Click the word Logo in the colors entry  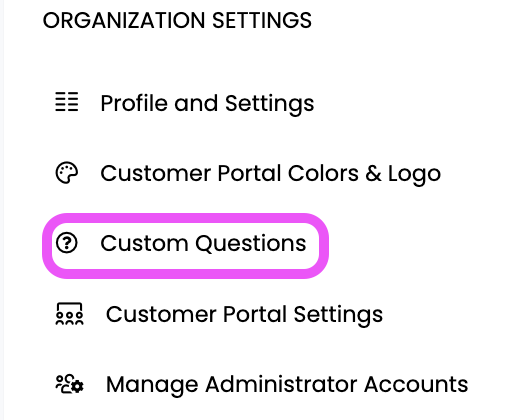414,175
